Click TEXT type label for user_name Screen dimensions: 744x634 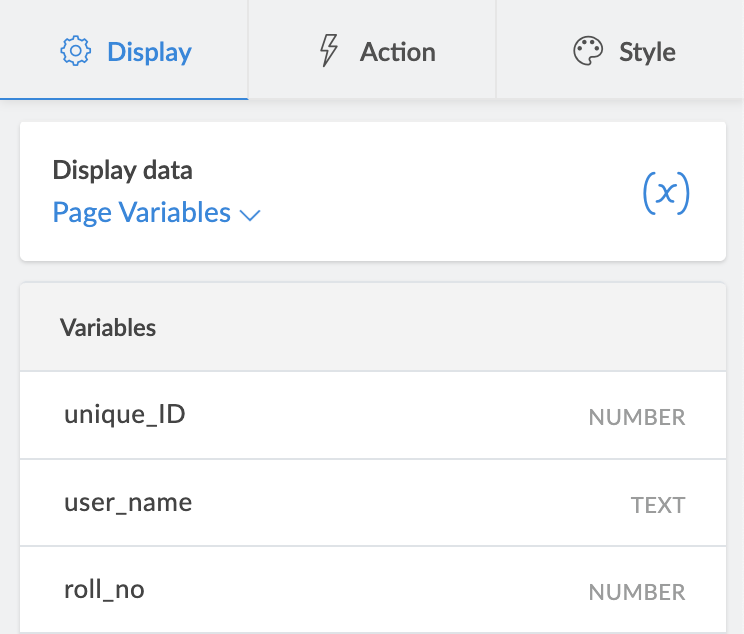point(657,505)
